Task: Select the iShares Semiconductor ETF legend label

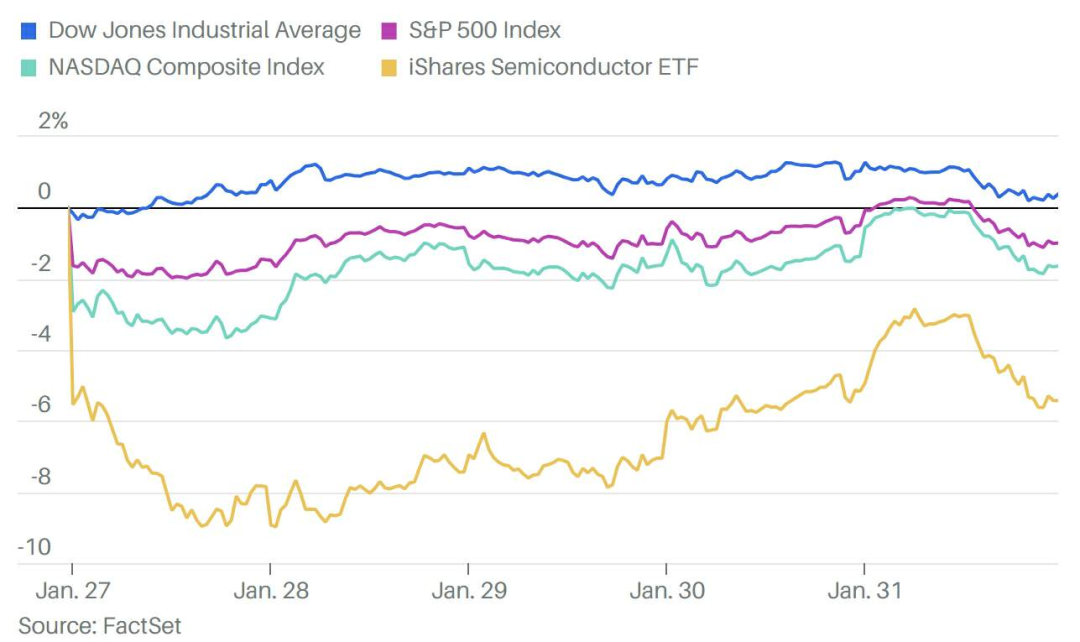Action: coord(553,68)
